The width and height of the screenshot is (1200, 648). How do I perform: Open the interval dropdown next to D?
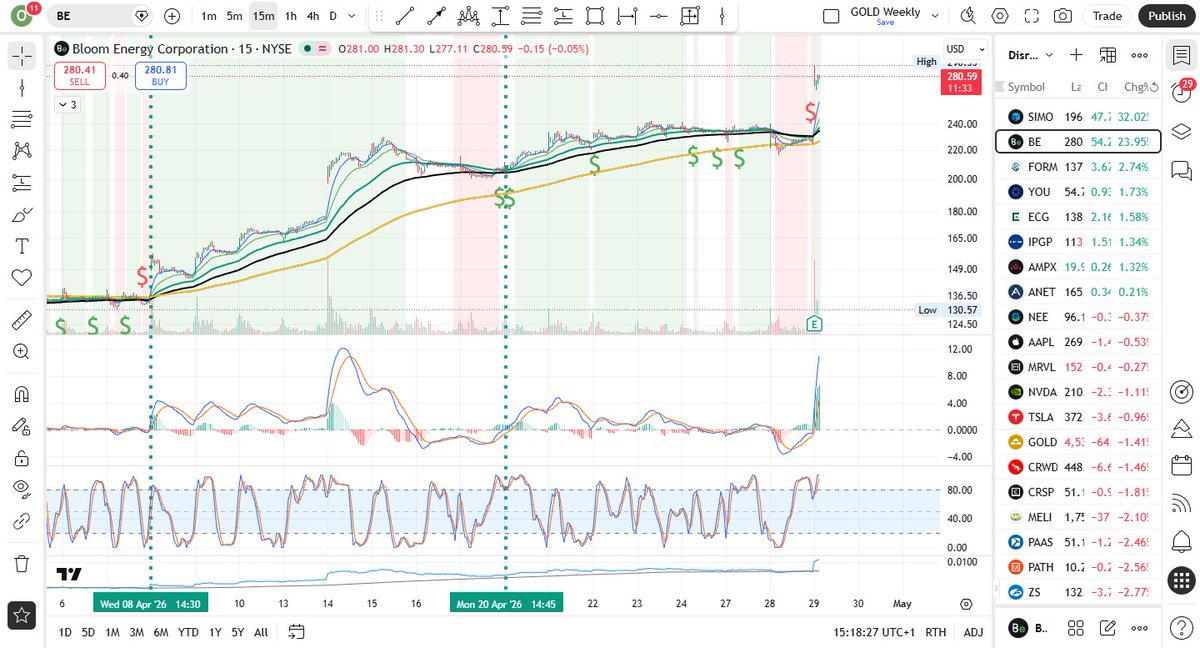pos(349,16)
